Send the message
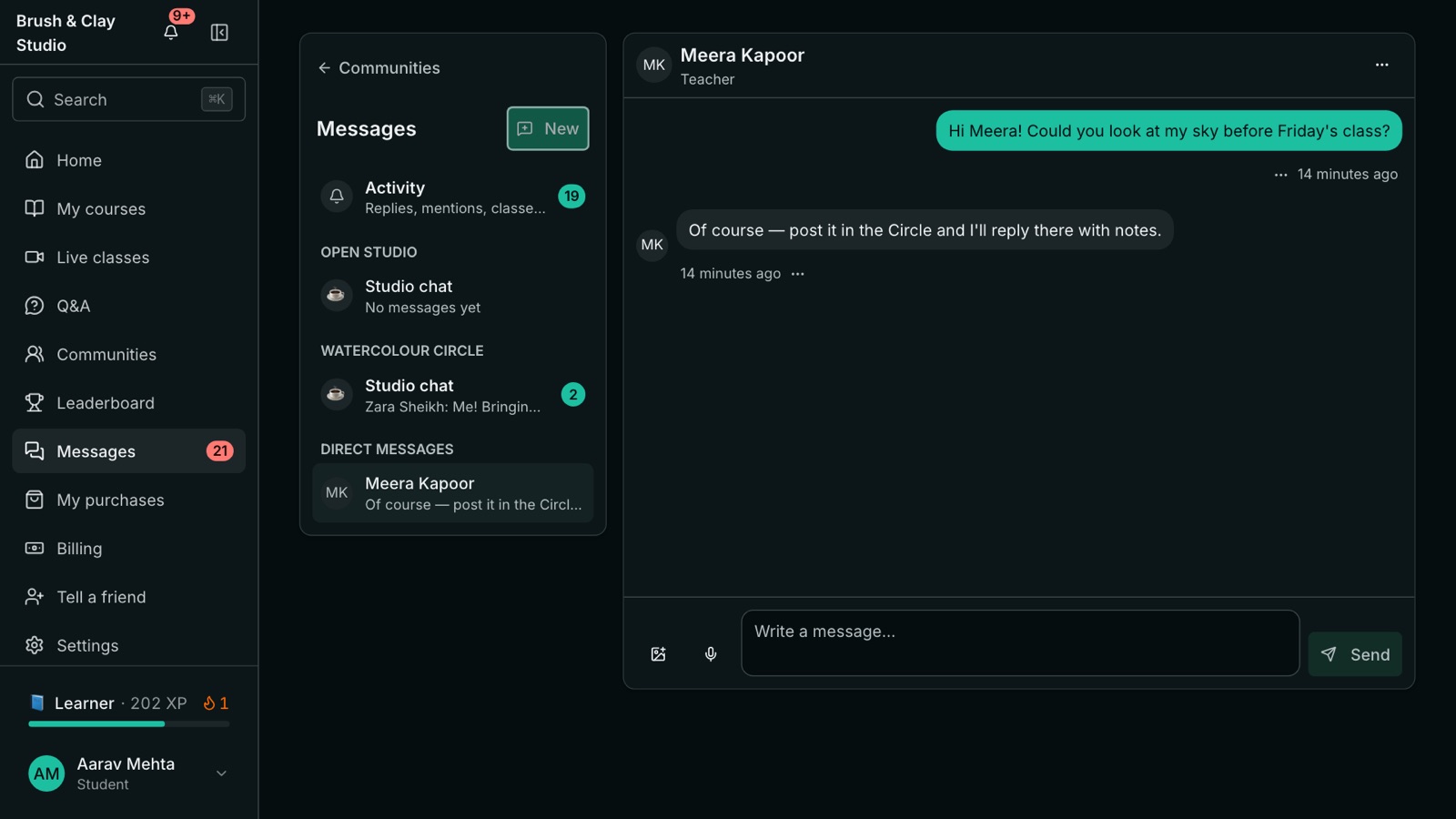Image resolution: width=1456 pixels, height=819 pixels. click(x=1355, y=654)
